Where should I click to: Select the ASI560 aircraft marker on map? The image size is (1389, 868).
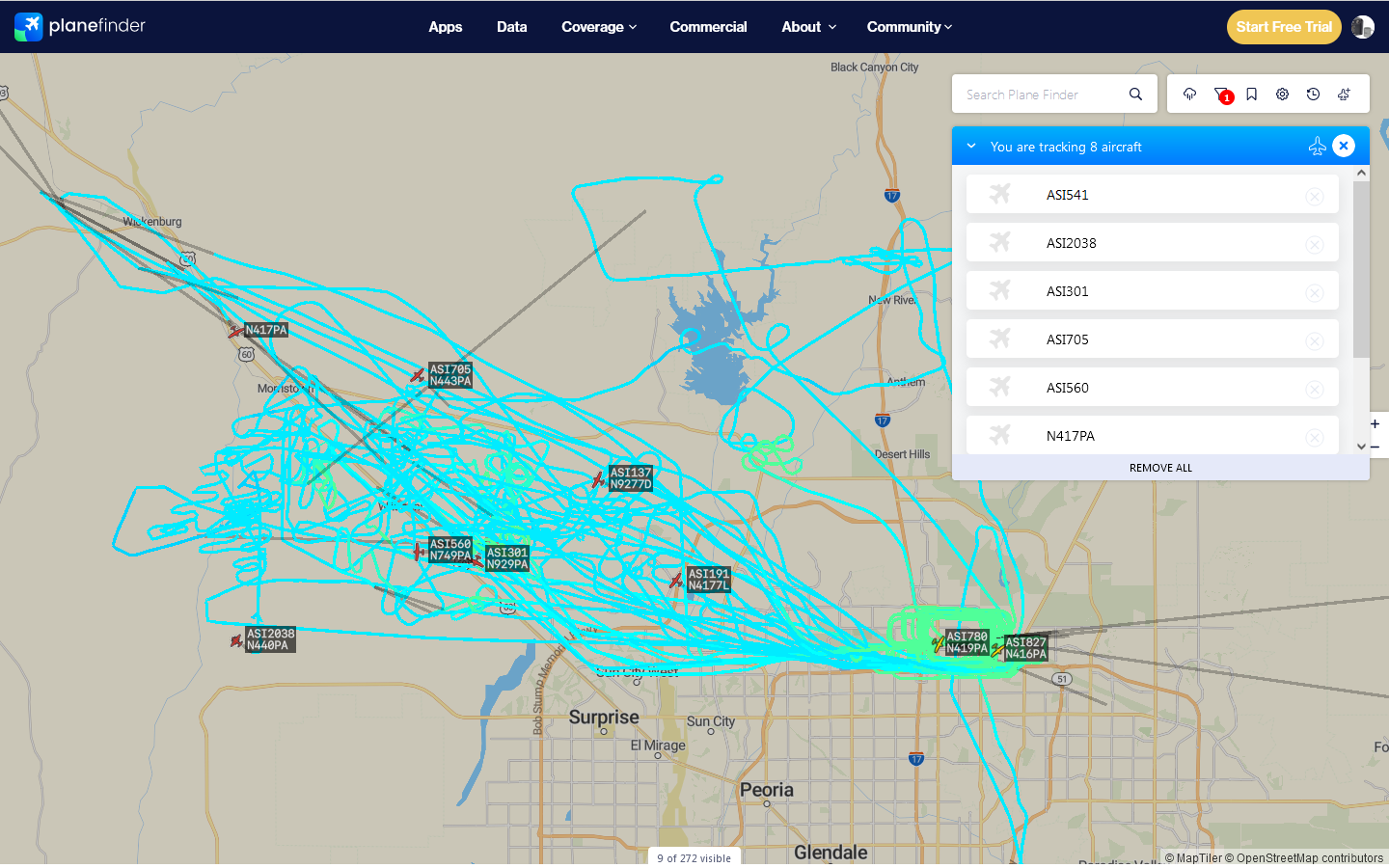tap(418, 551)
